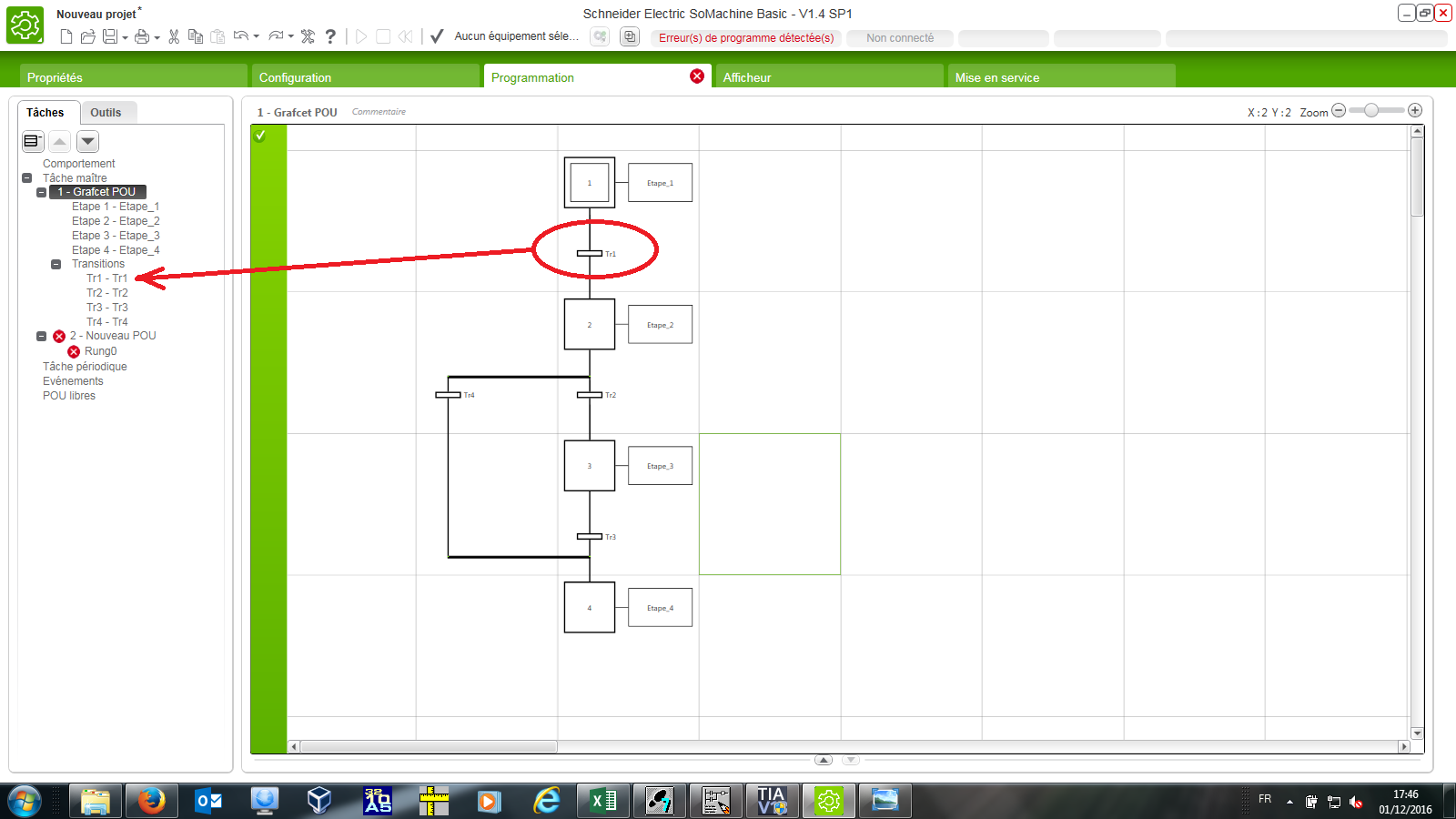This screenshot has height=819, width=1456.
Task: Click Erreur(s) de programme détectée(s) status
Action: click(x=746, y=38)
